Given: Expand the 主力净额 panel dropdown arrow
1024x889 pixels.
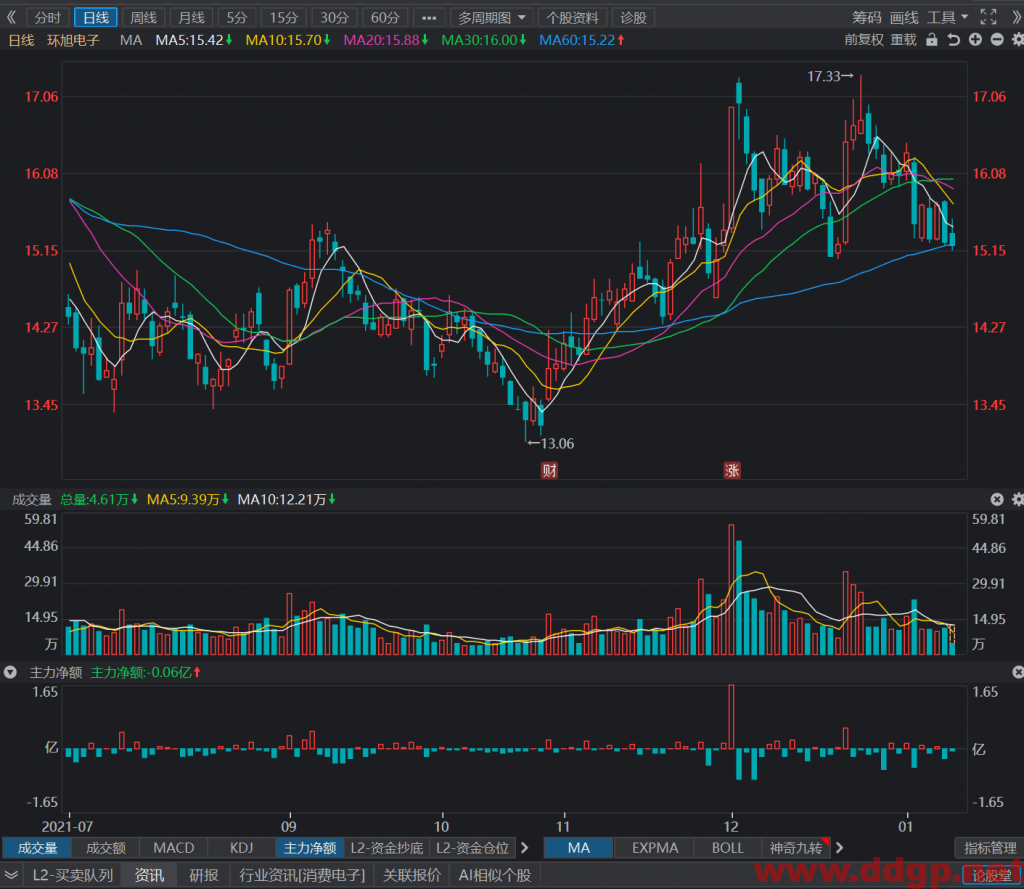Looking at the screenshot, I should click(10, 672).
